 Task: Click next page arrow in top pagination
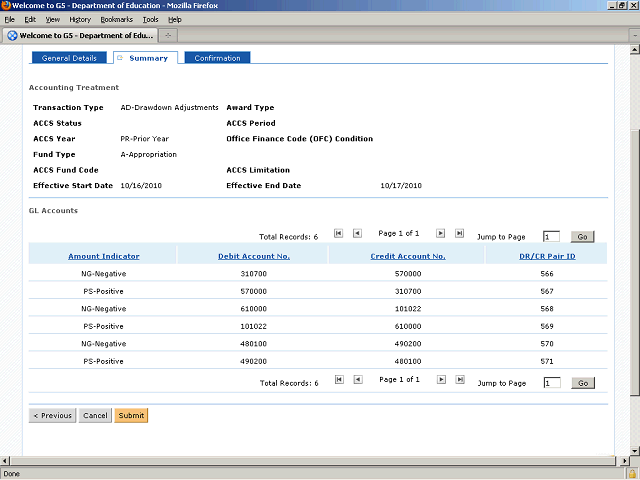pyautogui.click(x=440, y=233)
